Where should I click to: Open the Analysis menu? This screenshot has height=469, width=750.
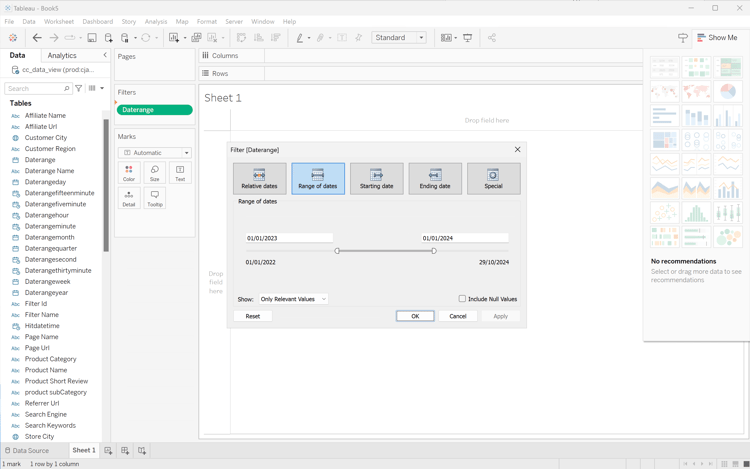click(155, 21)
